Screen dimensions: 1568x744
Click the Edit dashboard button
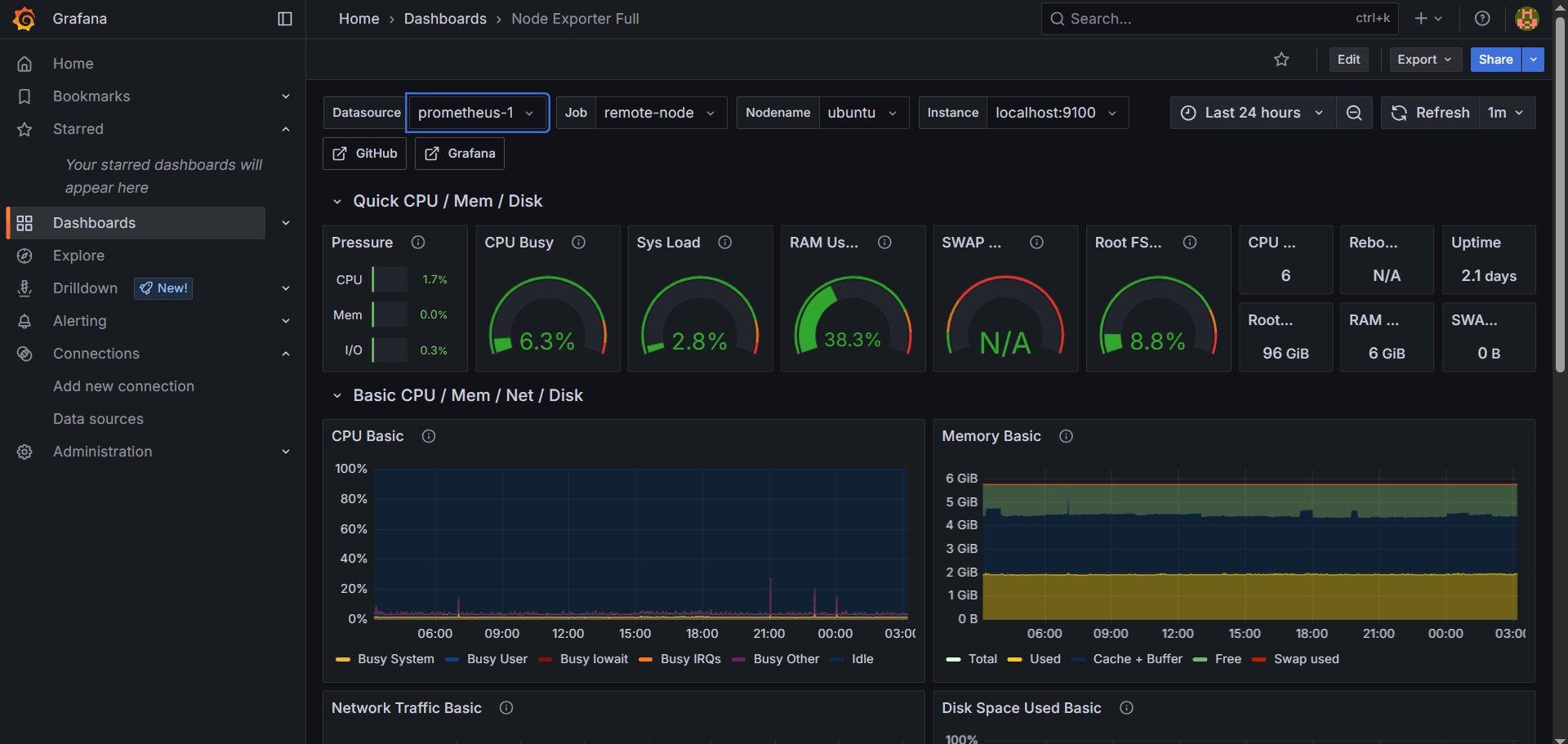pyautogui.click(x=1348, y=60)
